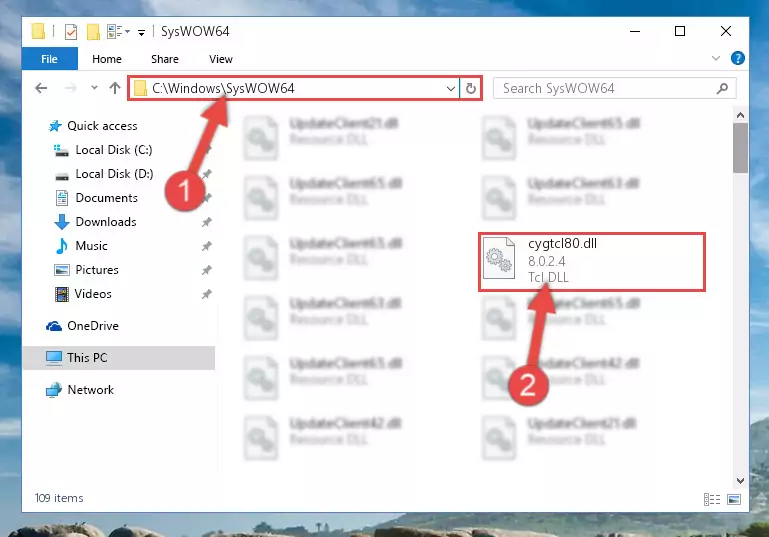Click the Properties quick access toolbar icon
Viewport: 769px width, 537px height.
pos(71,32)
